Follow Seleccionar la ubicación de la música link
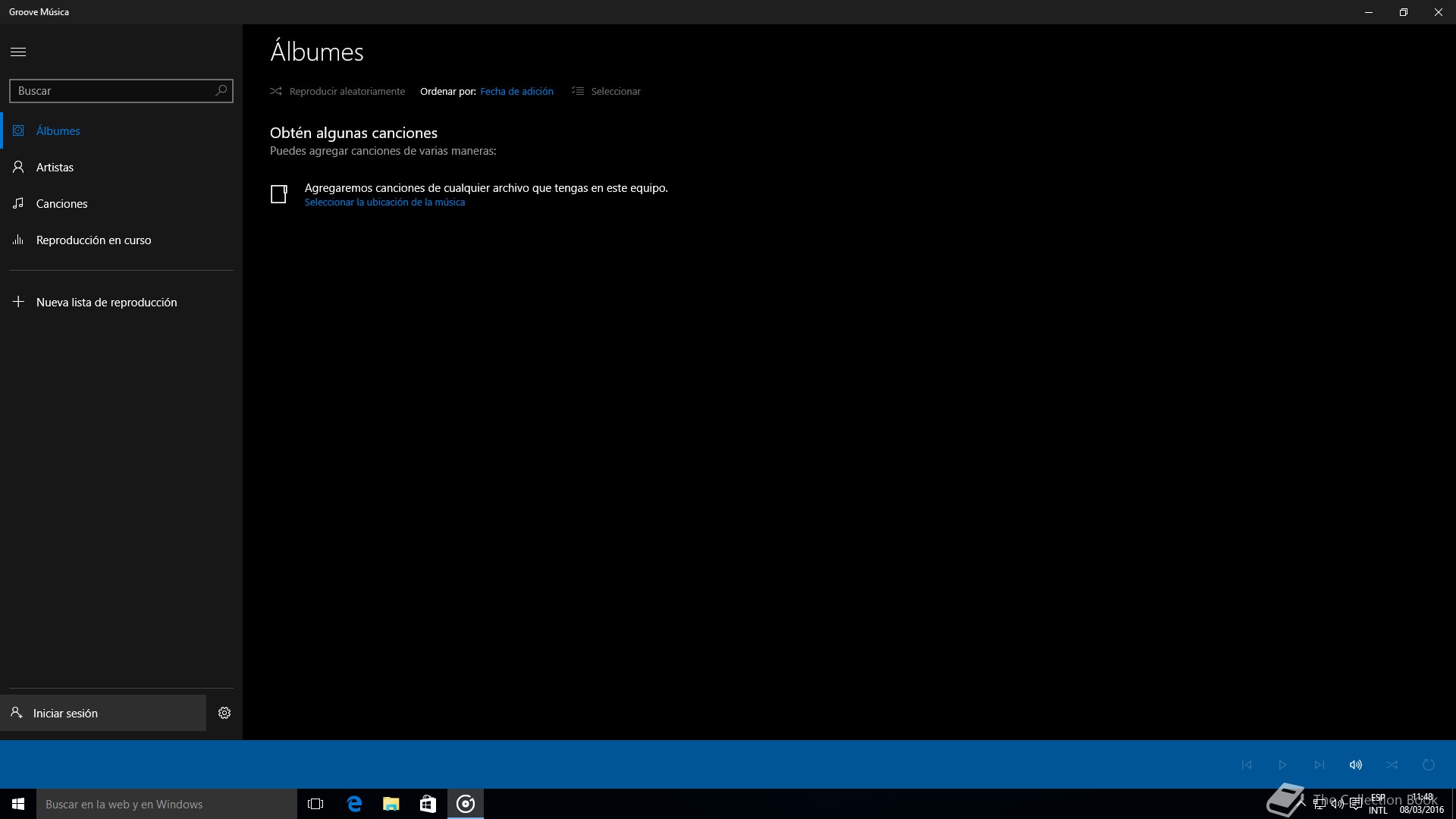The width and height of the screenshot is (1456, 819). tap(384, 202)
